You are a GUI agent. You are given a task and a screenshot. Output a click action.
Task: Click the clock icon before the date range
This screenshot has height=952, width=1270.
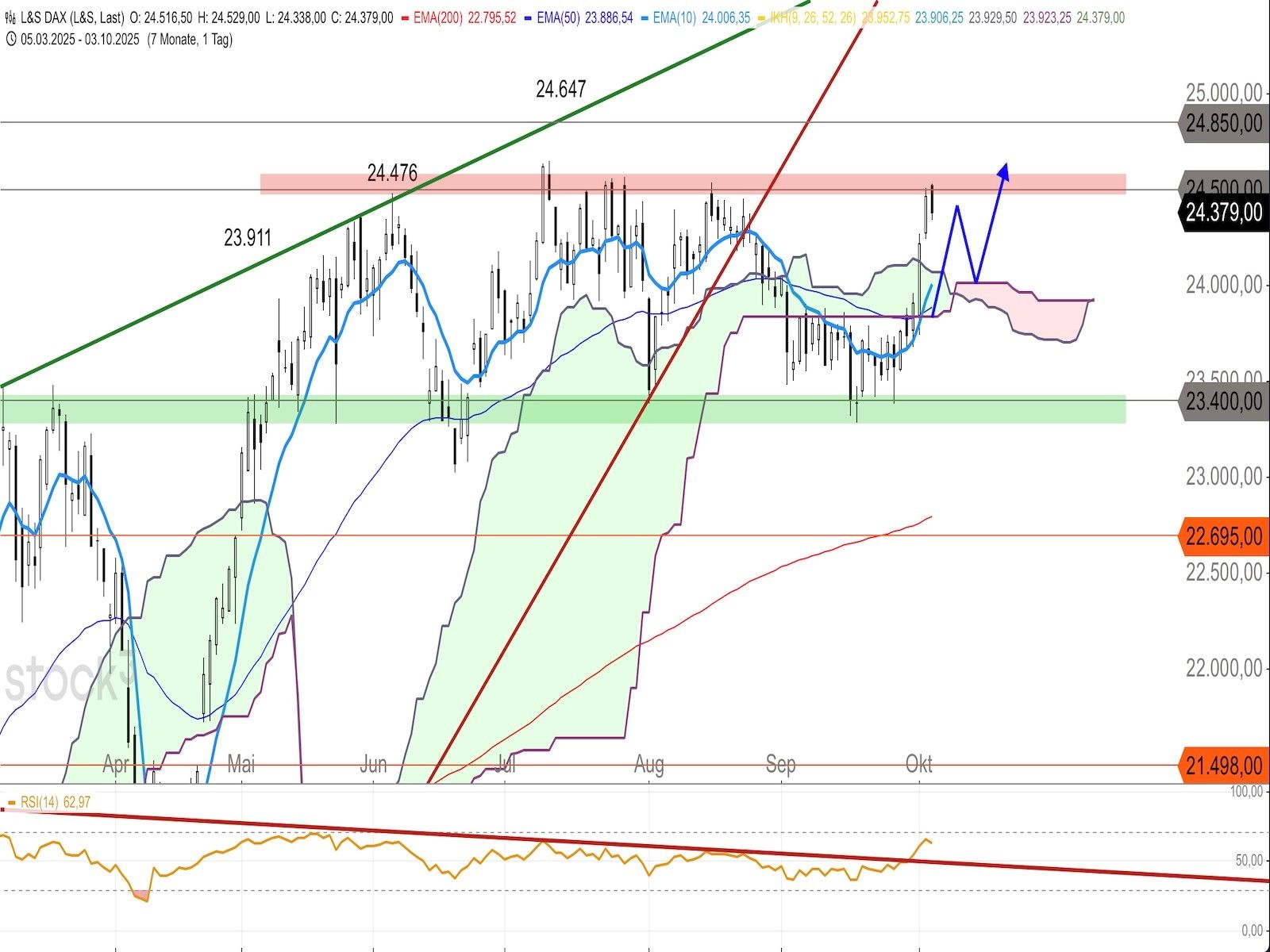pos(10,39)
